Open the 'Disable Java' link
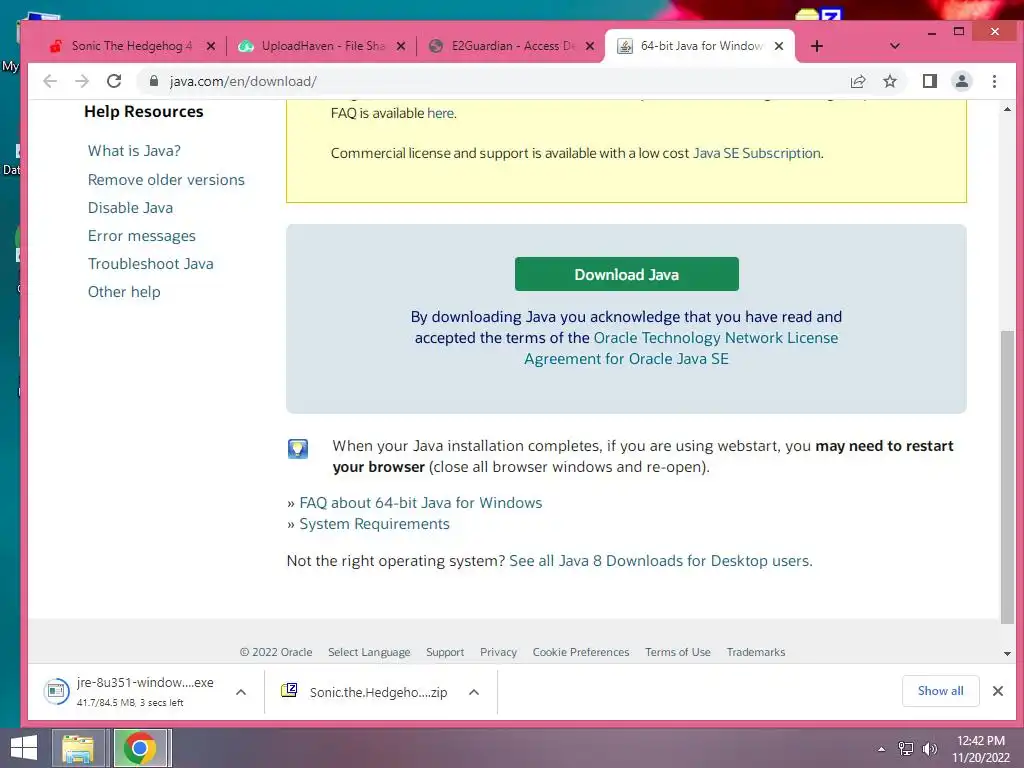 (x=130, y=208)
